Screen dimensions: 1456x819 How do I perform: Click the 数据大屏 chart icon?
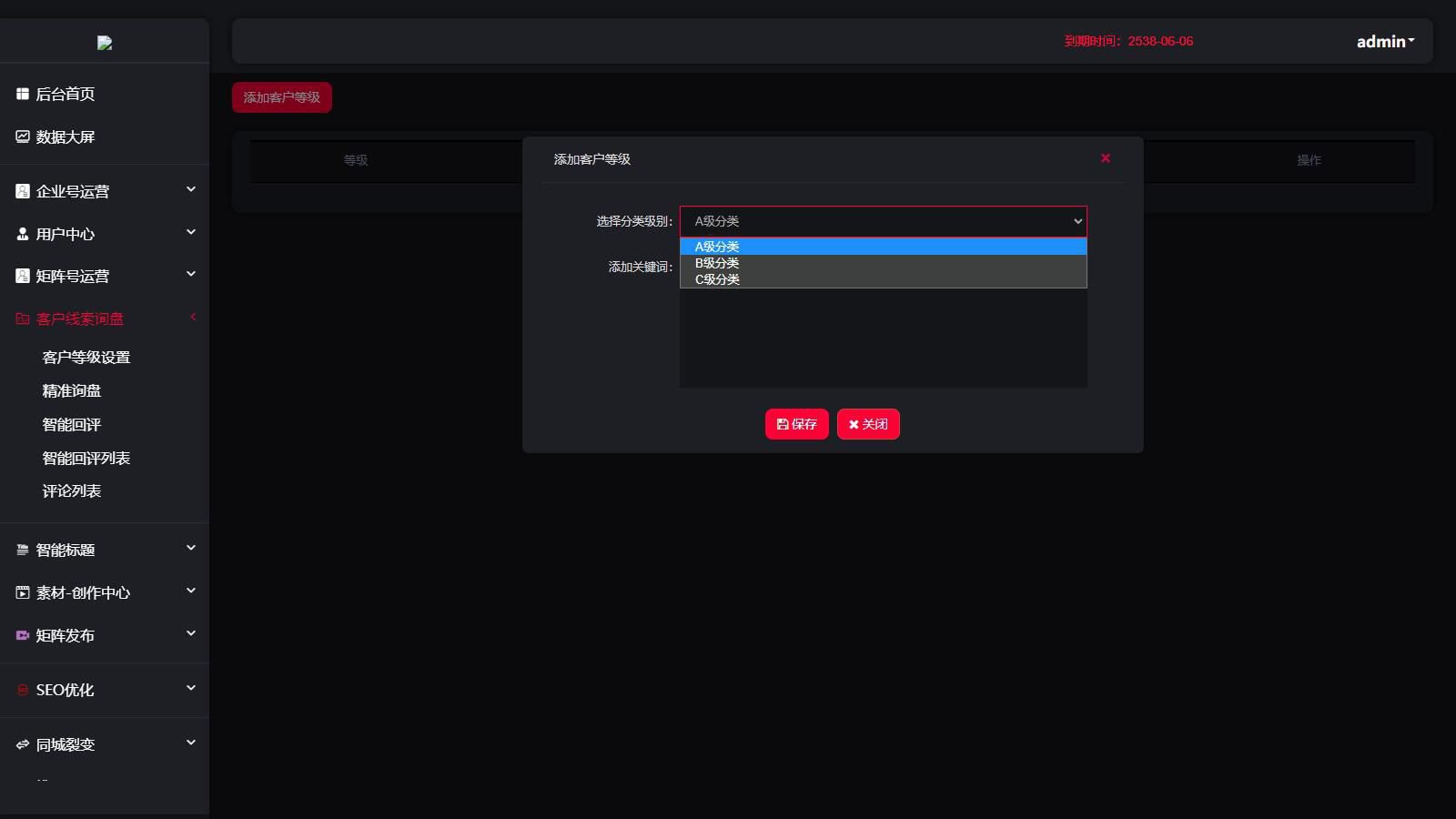click(23, 136)
